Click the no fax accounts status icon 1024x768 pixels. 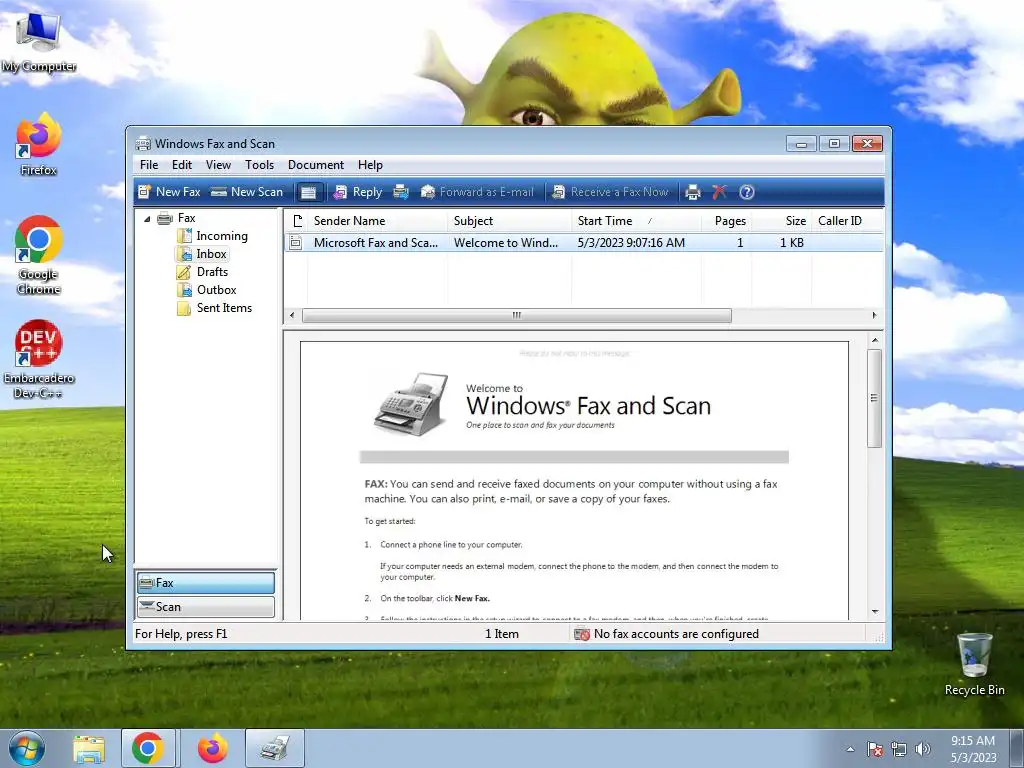(581, 634)
